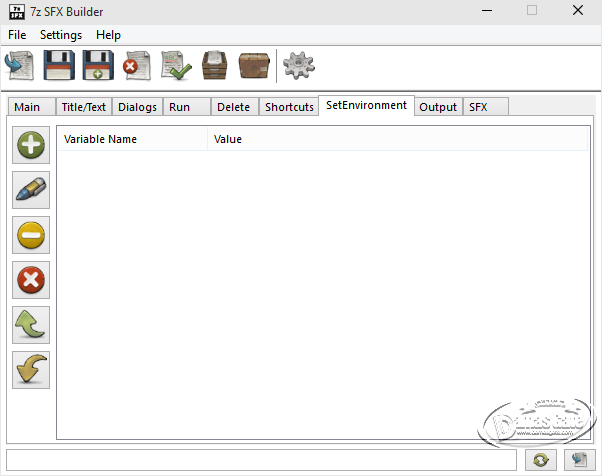
Task: Click the 7z SFX Builder title bar icon
Action: tap(17, 12)
